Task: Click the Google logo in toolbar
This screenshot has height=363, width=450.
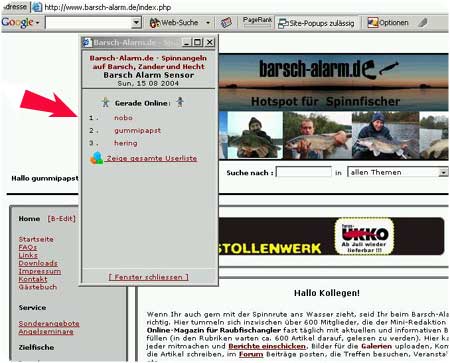Action: [x=17, y=23]
